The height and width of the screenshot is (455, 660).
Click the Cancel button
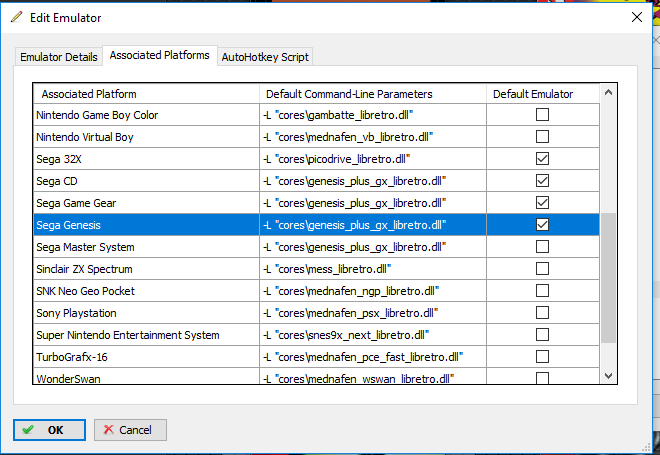[130, 430]
